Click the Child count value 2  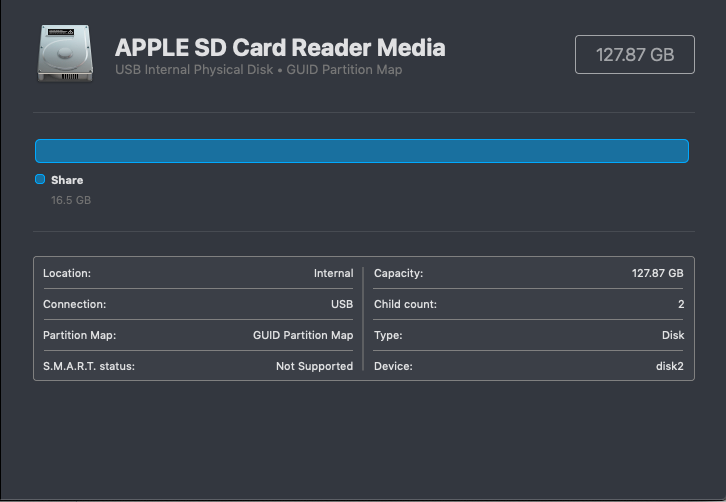coord(681,304)
